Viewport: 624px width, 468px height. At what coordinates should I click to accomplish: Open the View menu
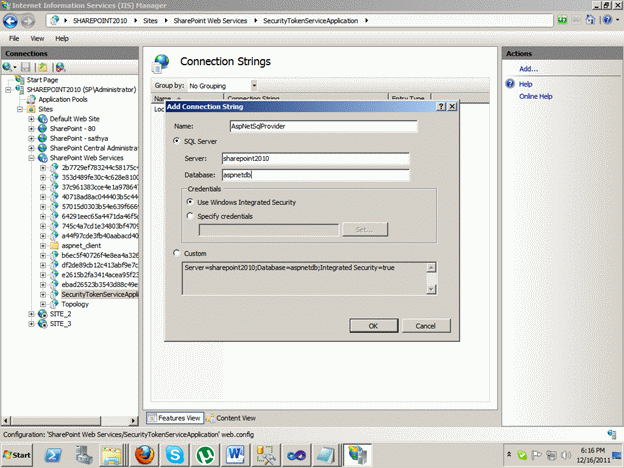[37, 38]
